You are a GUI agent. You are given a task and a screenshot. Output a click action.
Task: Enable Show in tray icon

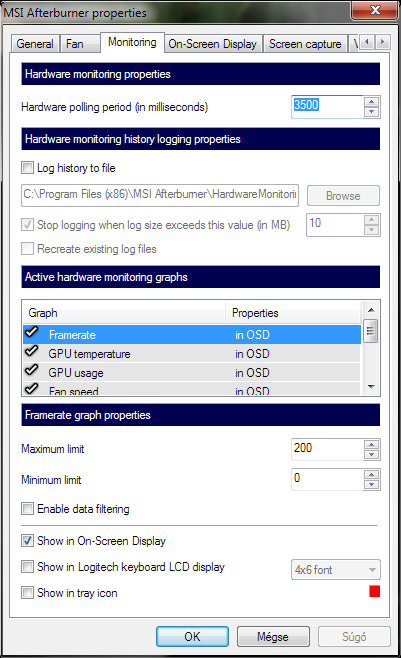27,593
